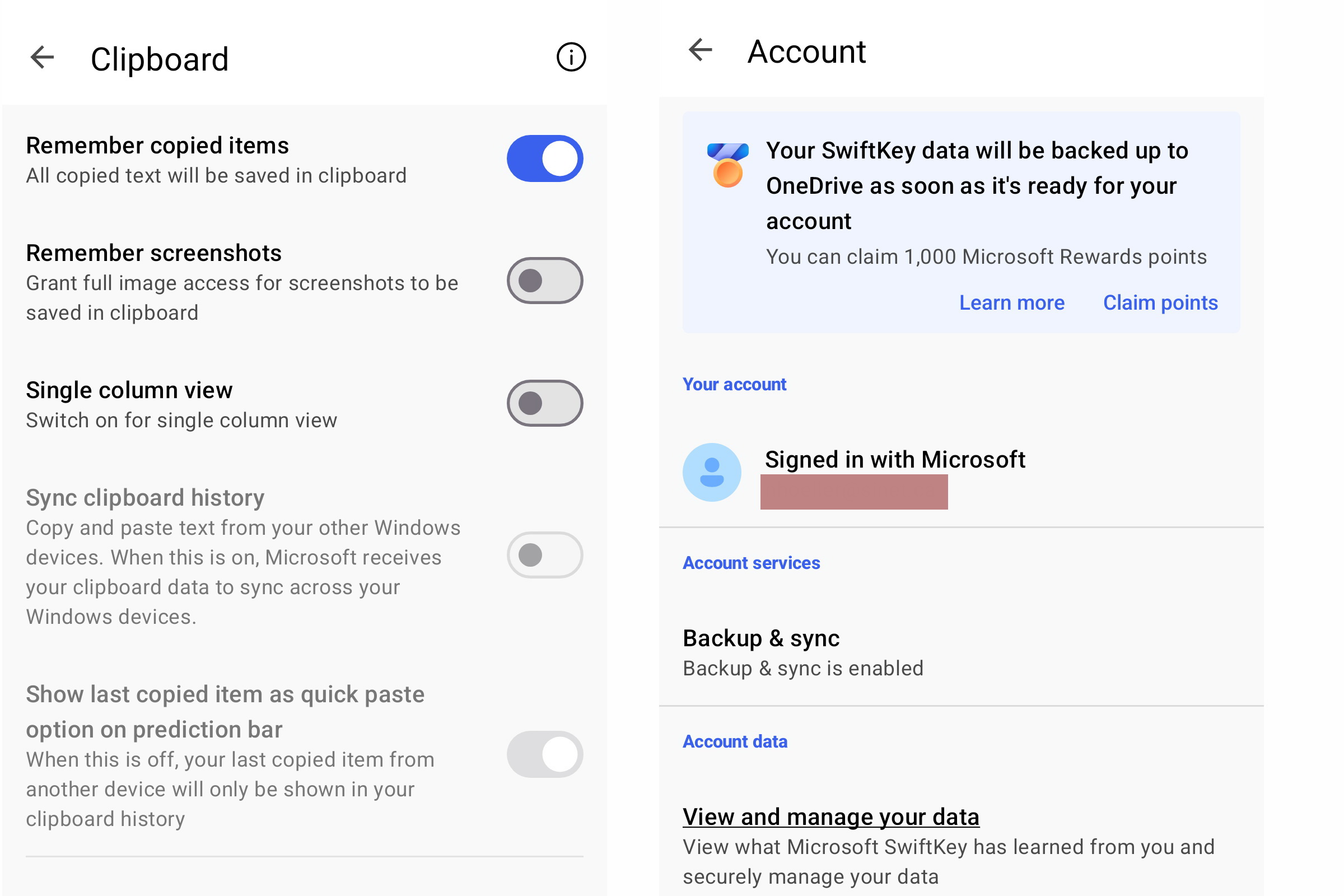The height and width of the screenshot is (896, 1344).
Task: Click the Your account section header
Action: [x=734, y=385]
